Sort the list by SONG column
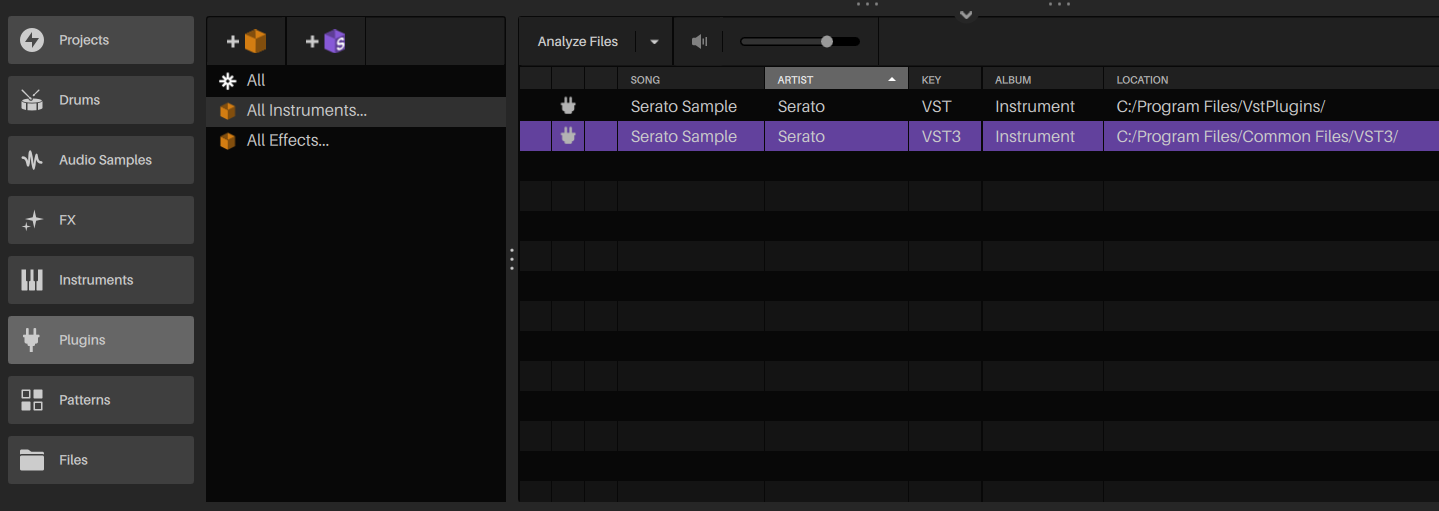 pos(691,79)
